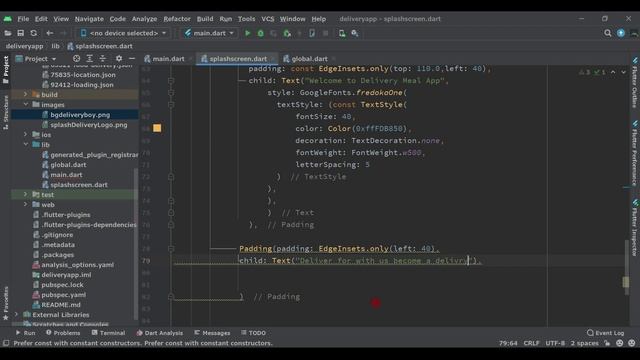Expand External Libraries node

pos(16,315)
